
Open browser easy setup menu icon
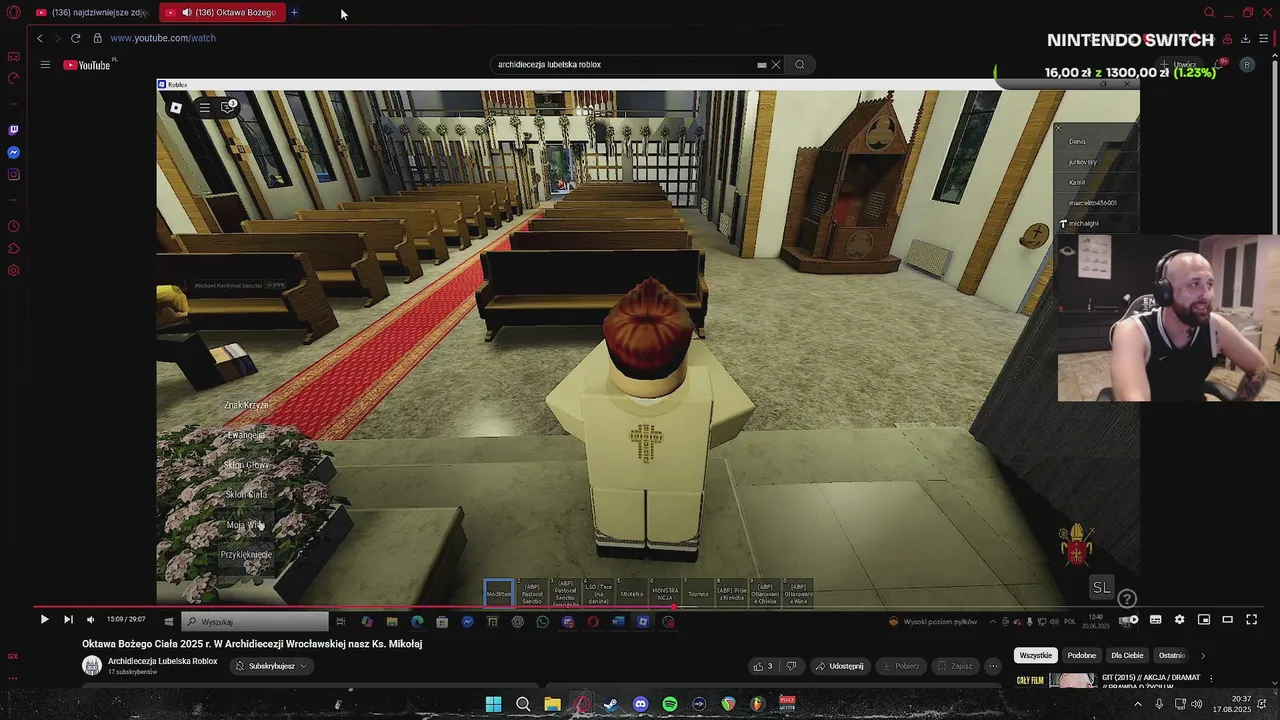pyautogui.click(x=1263, y=39)
